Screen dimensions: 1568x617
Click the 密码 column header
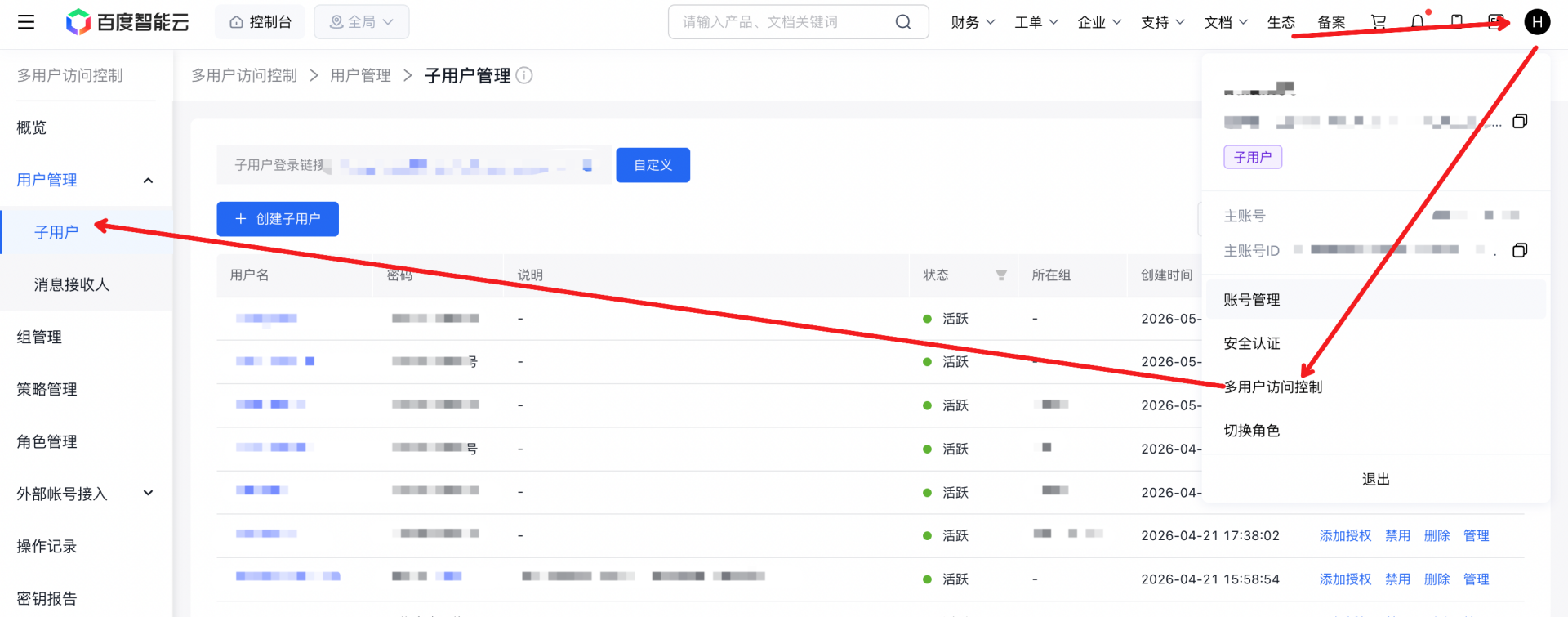click(399, 275)
